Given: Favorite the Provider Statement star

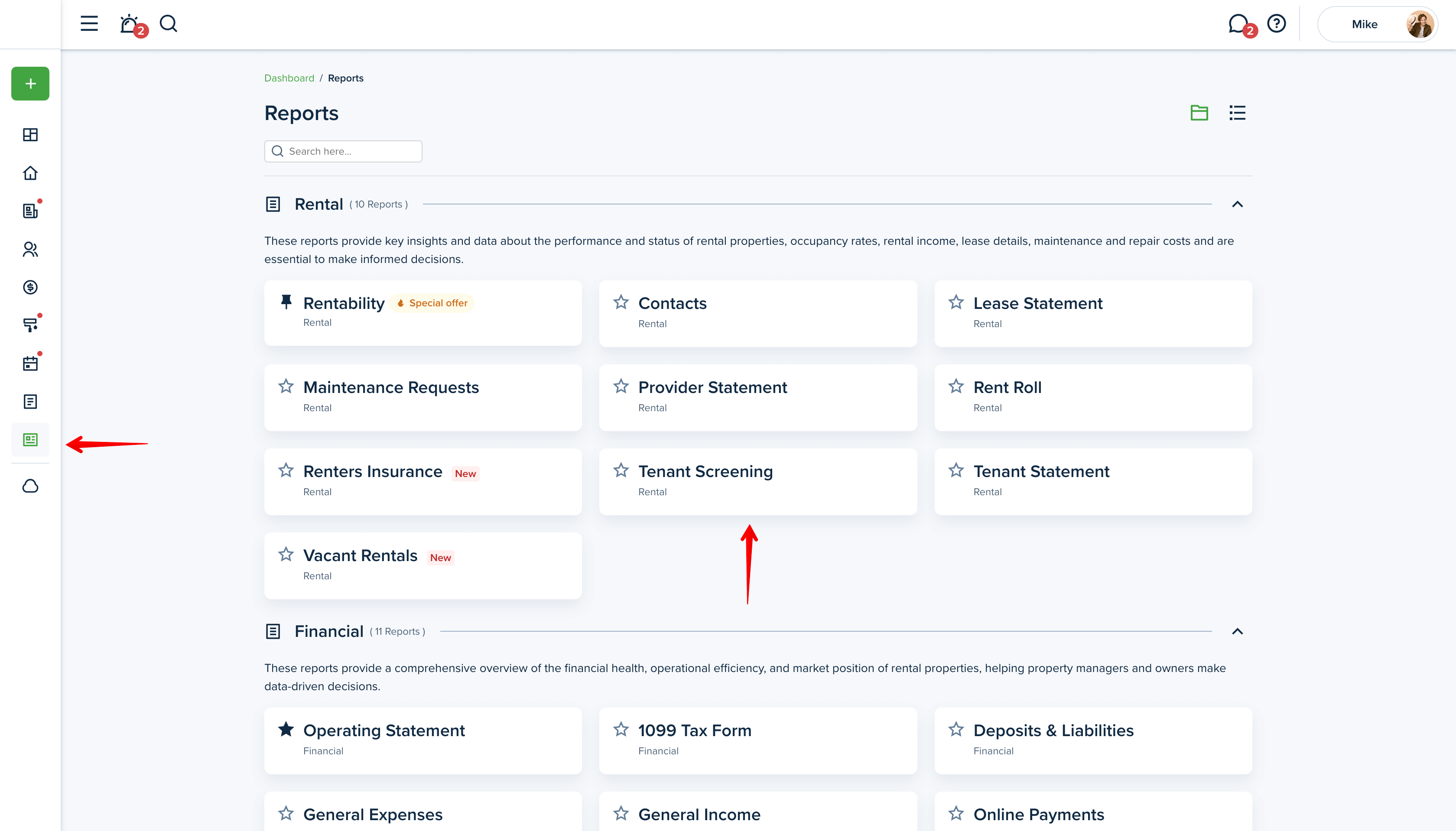Looking at the screenshot, I should pyautogui.click(x=621, y=386).
